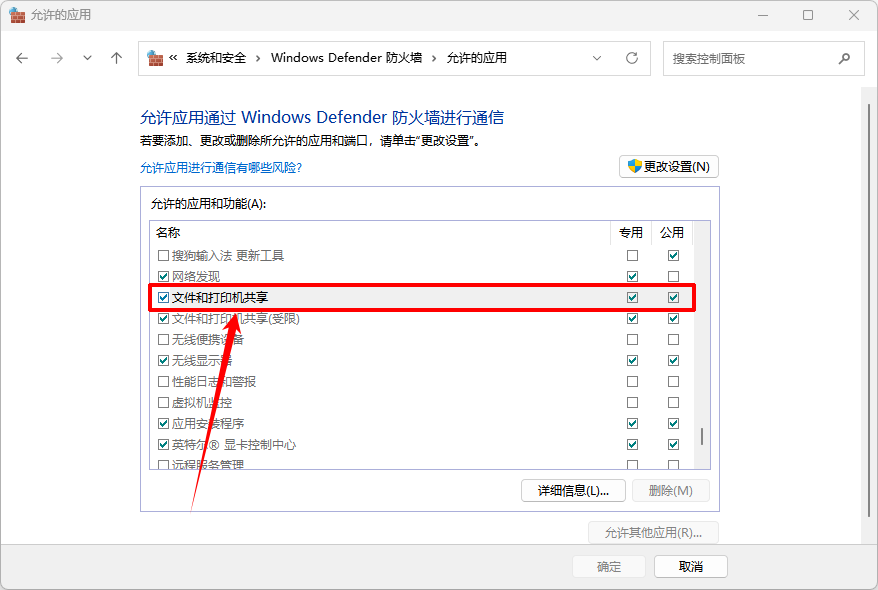878x590 pixels.
Task: Toggle 公用 checkbox for 虚拟机监控
Action: [673, 402]
